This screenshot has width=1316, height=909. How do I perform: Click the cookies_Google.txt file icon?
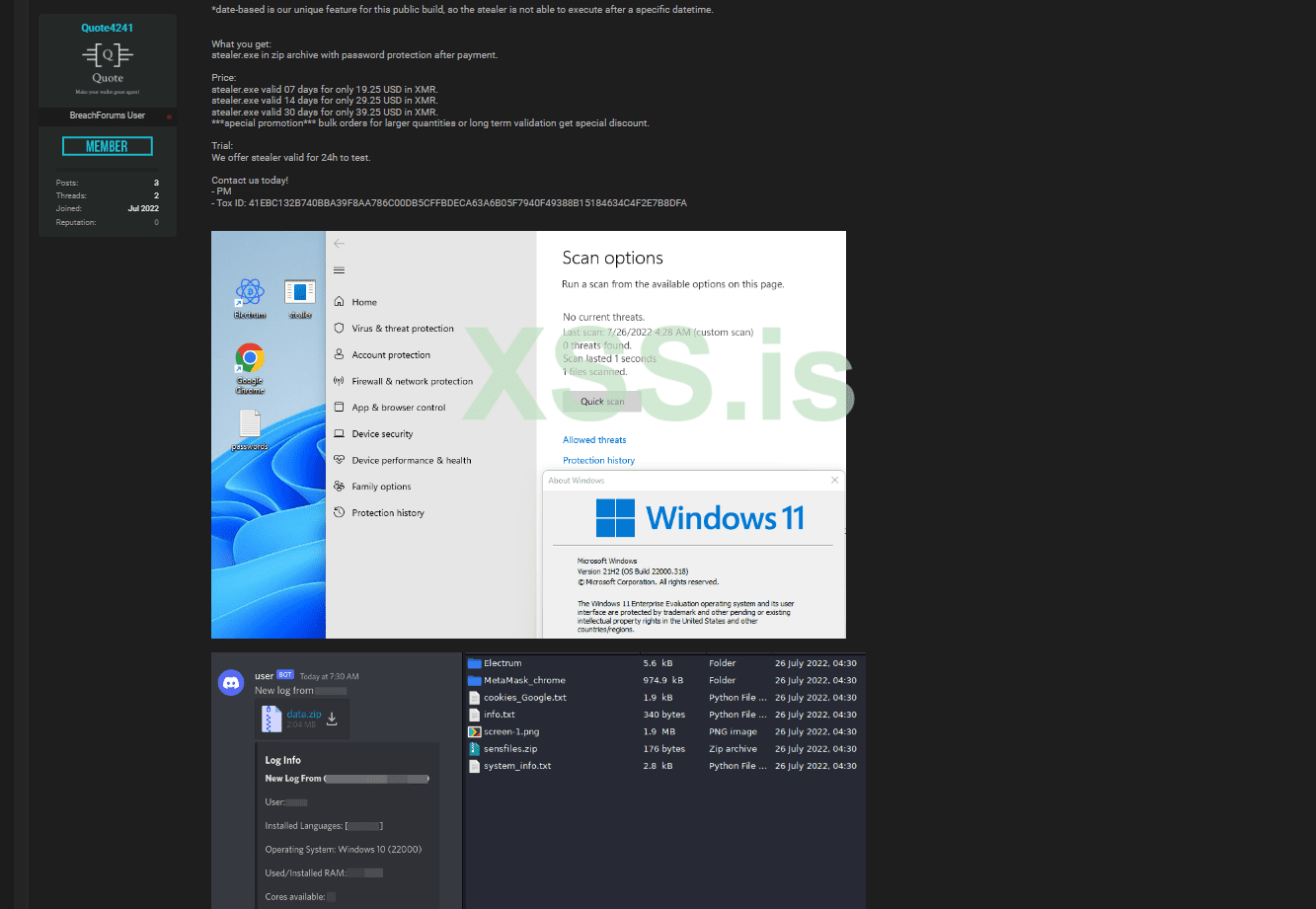click(474, 698)
